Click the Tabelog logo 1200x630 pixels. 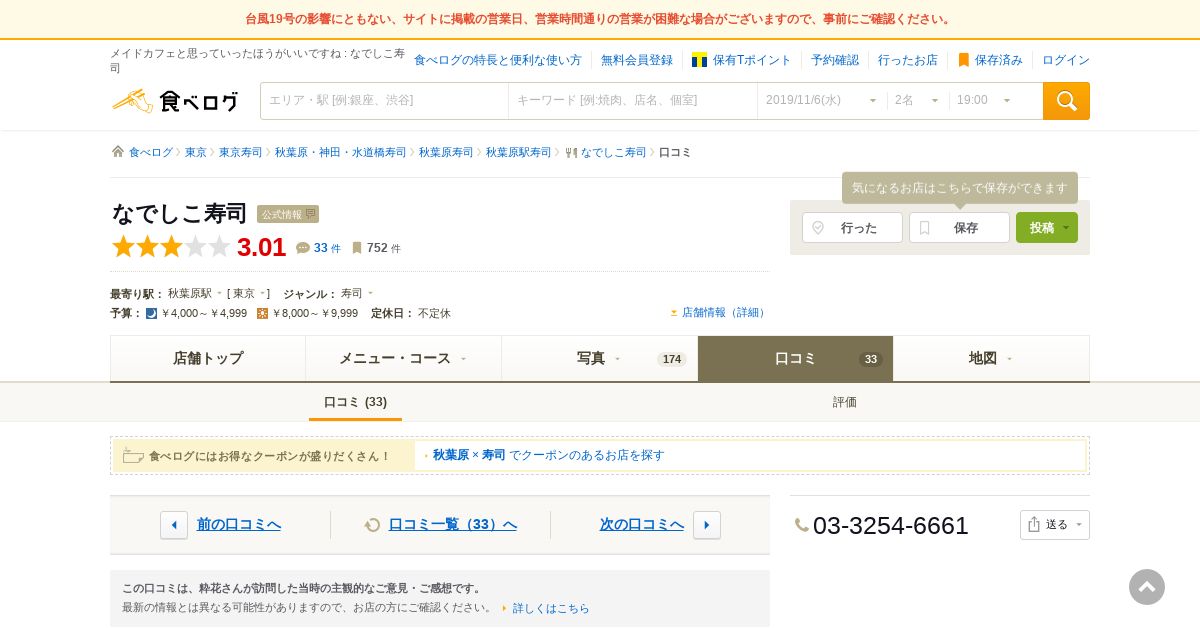click(175, 101)
